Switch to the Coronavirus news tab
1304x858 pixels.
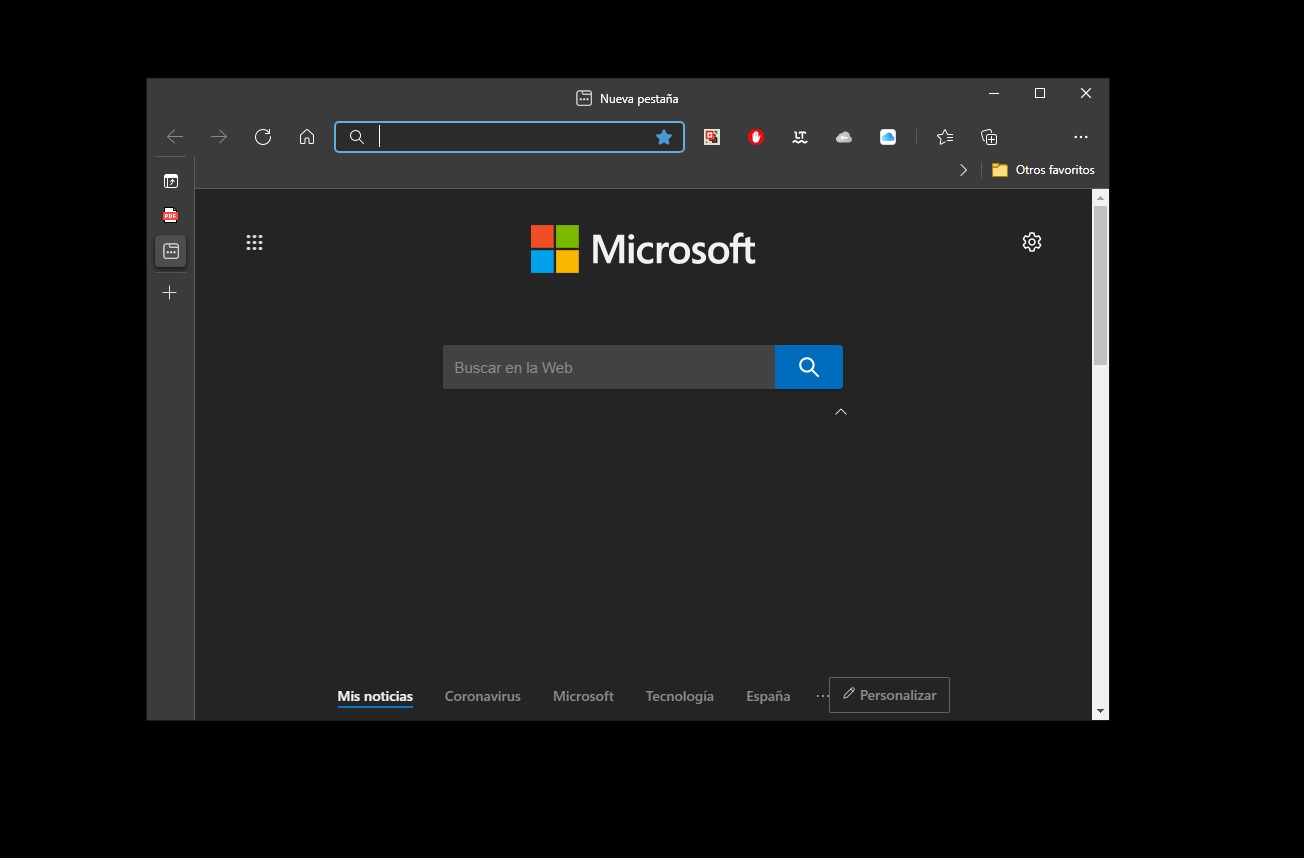pos(483,696)
